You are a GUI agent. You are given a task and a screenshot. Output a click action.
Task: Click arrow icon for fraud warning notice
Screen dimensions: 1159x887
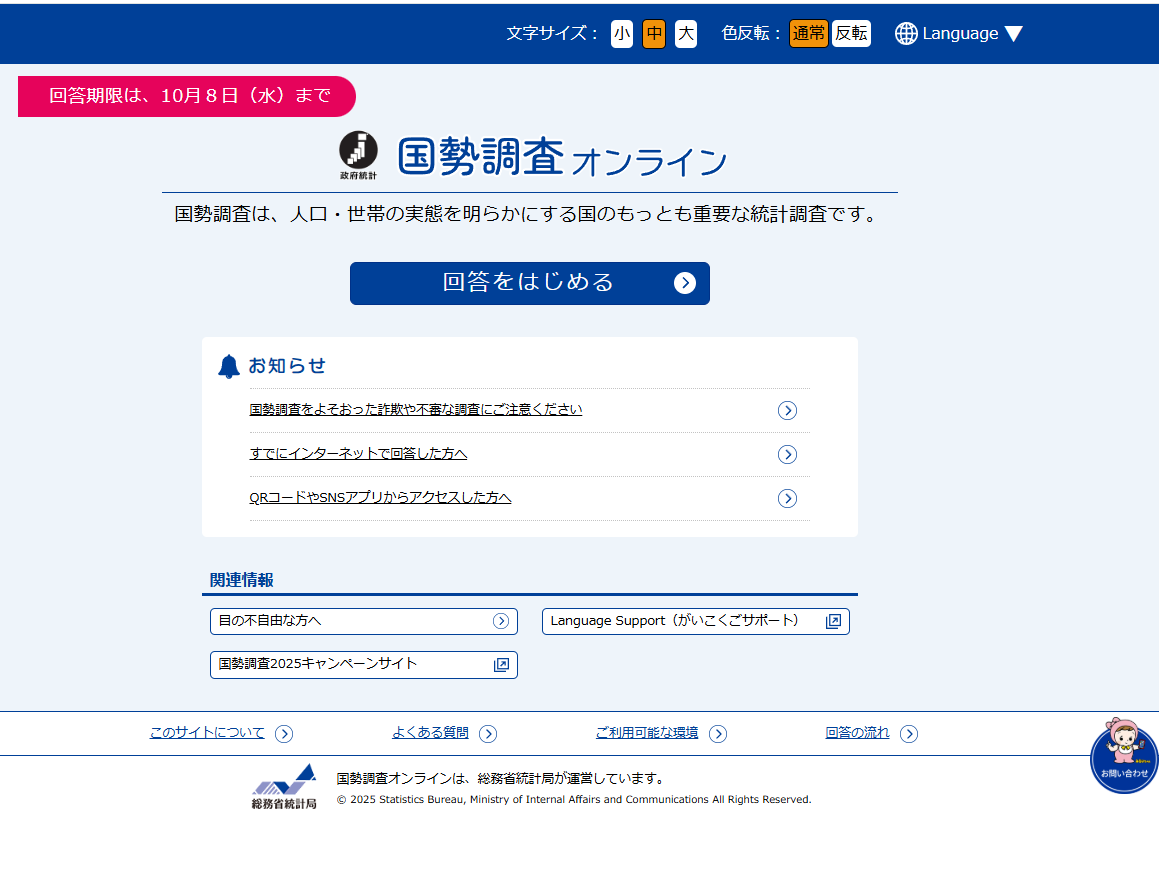pos(787,410)
